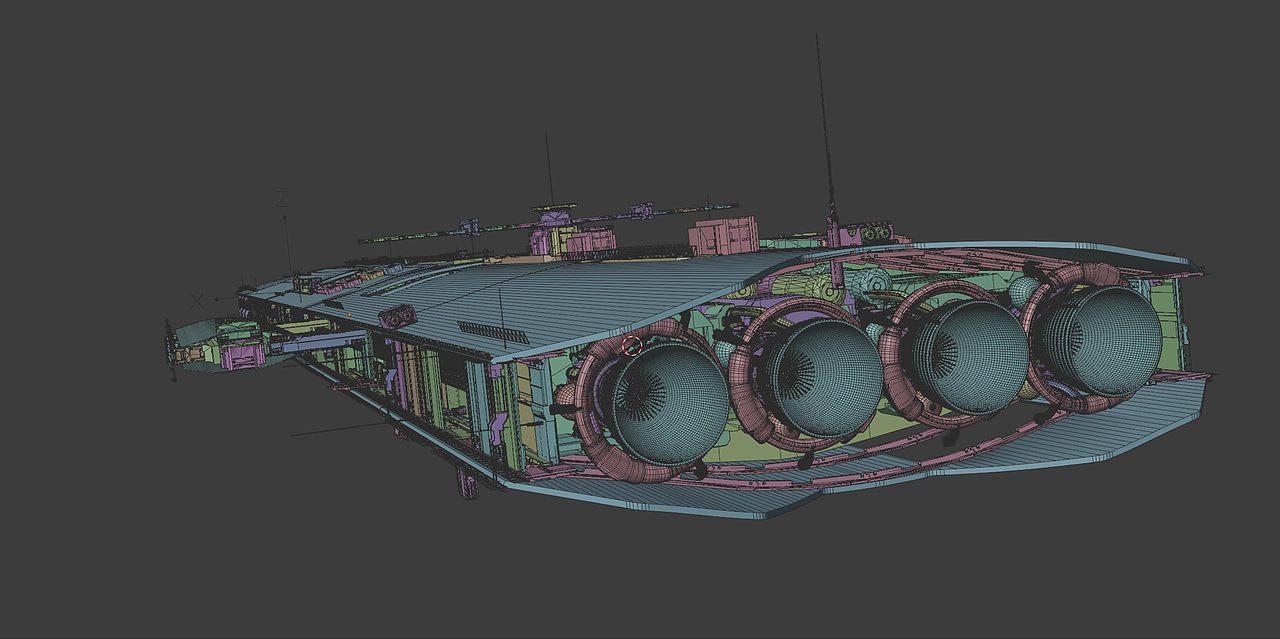Select the empty labeled Z
The height and width of the screenshot is (639, 1280).
coord(282,199)
